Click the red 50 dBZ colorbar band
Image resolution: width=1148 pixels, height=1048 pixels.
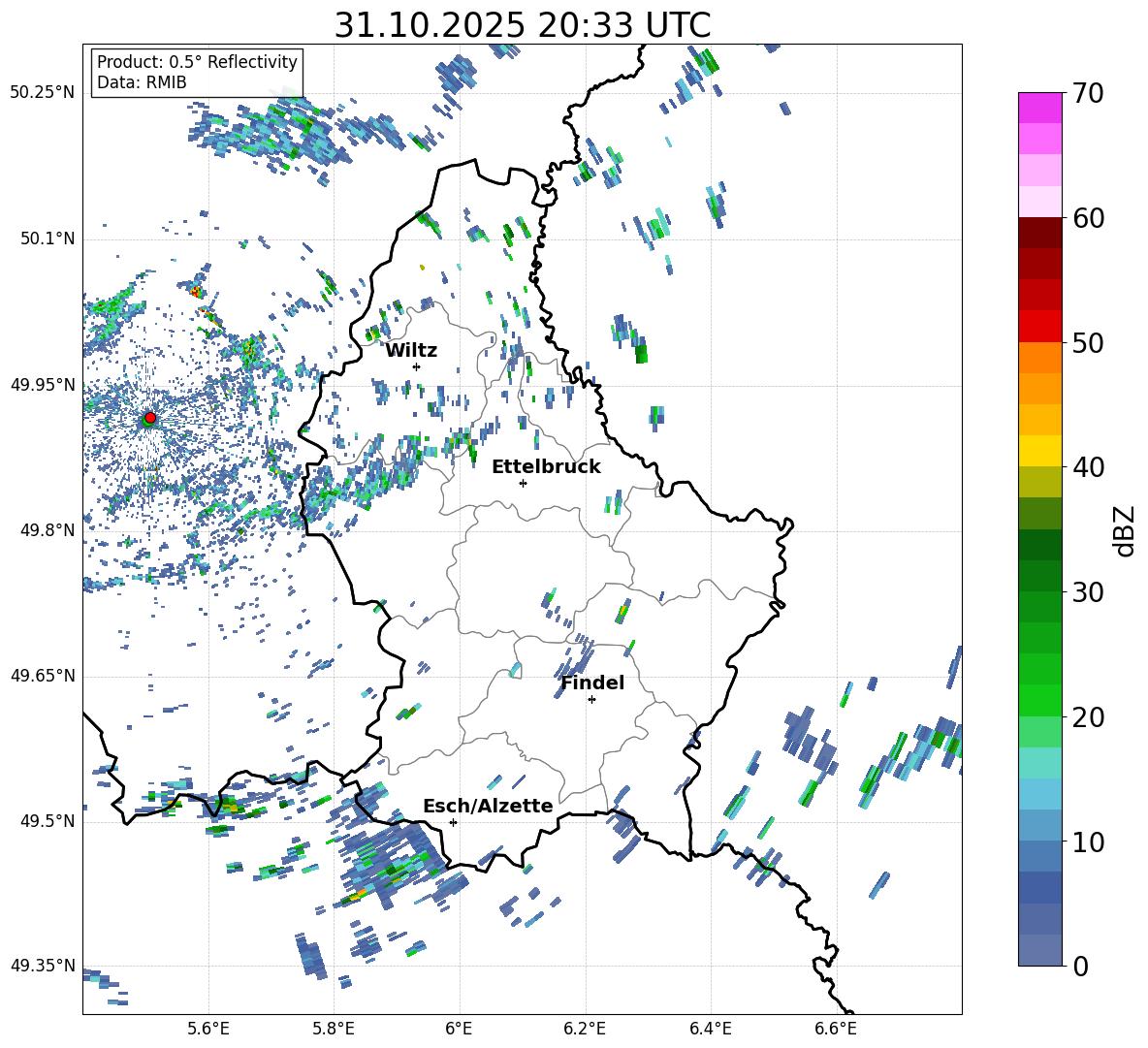[1040, 327]
